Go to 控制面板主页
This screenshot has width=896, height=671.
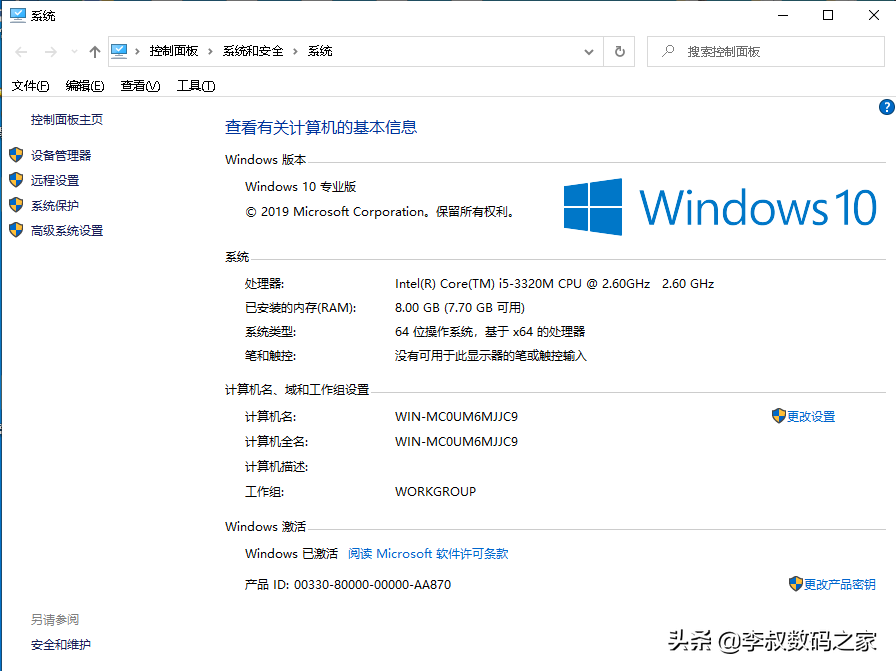(x=67, y=119)
